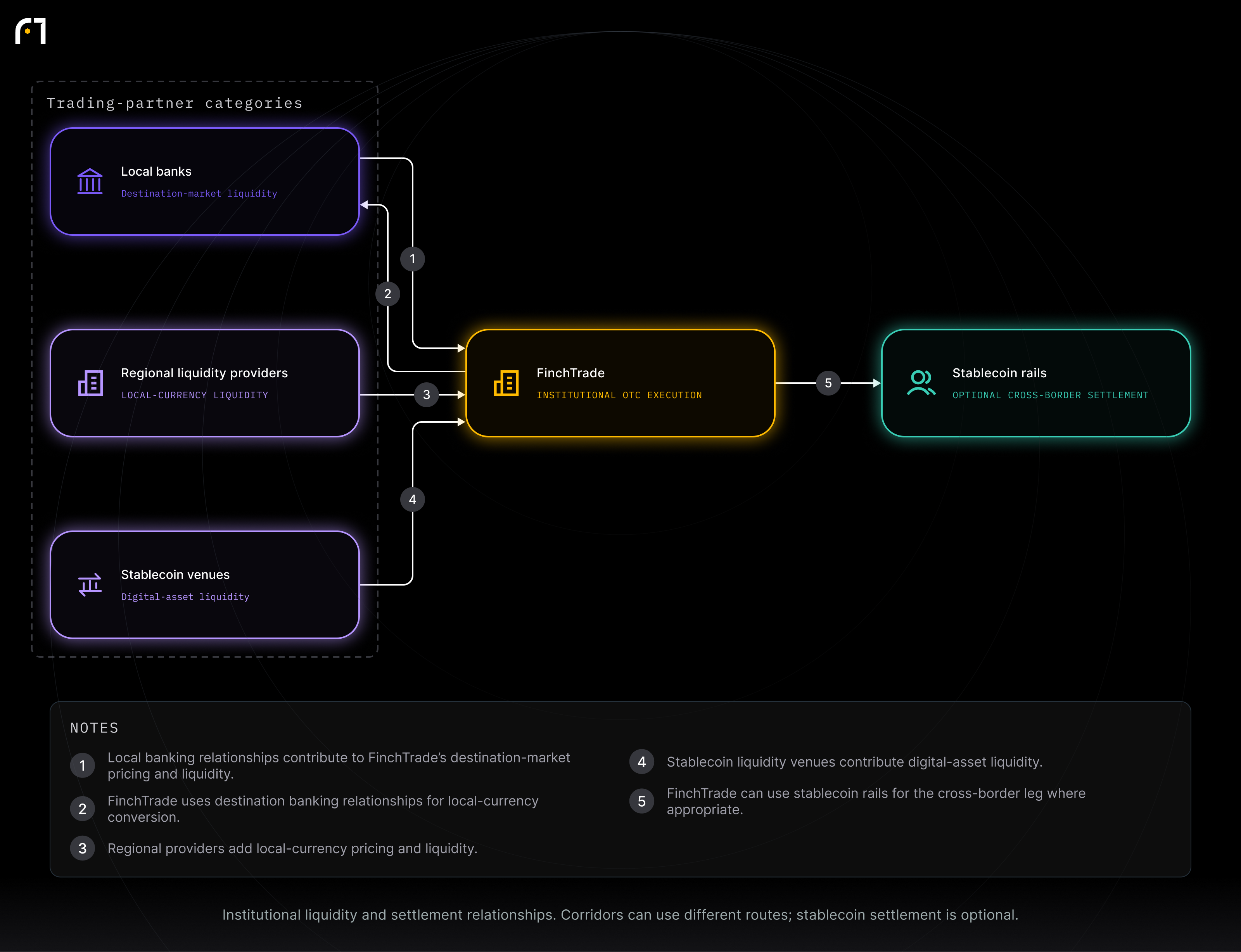Screen dimensions: 1241x952
Task: Click note 4 about stablecoin liquidity venues
Action: click(x=854, y=762)
